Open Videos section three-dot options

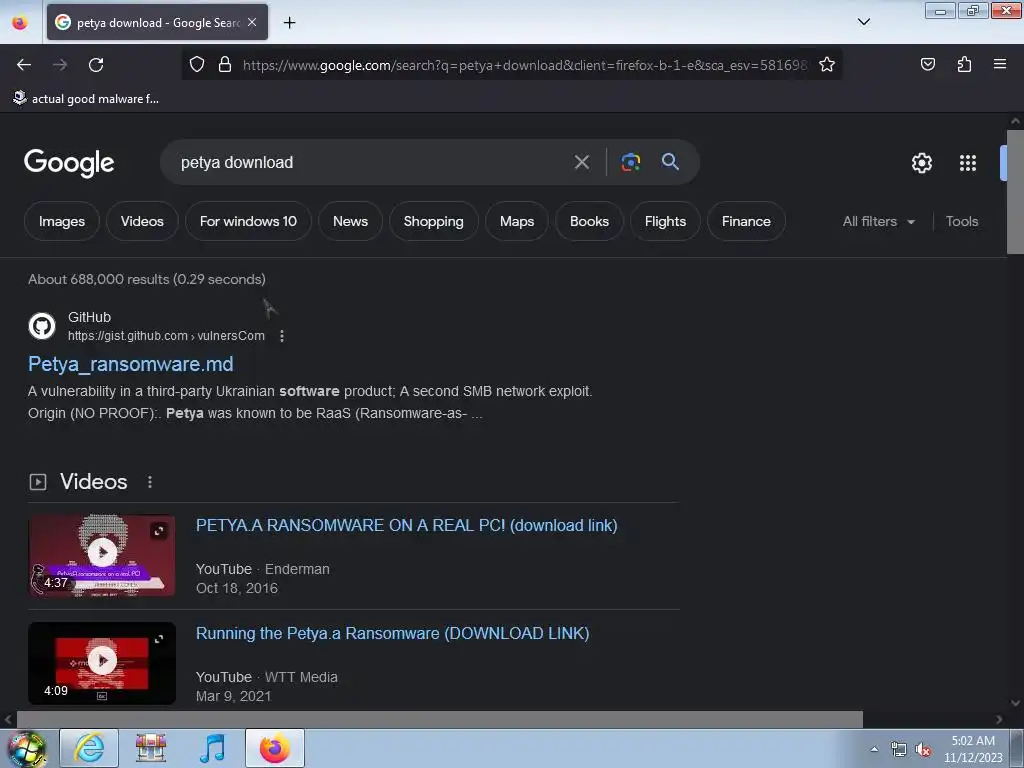click(x=150, y=482)
